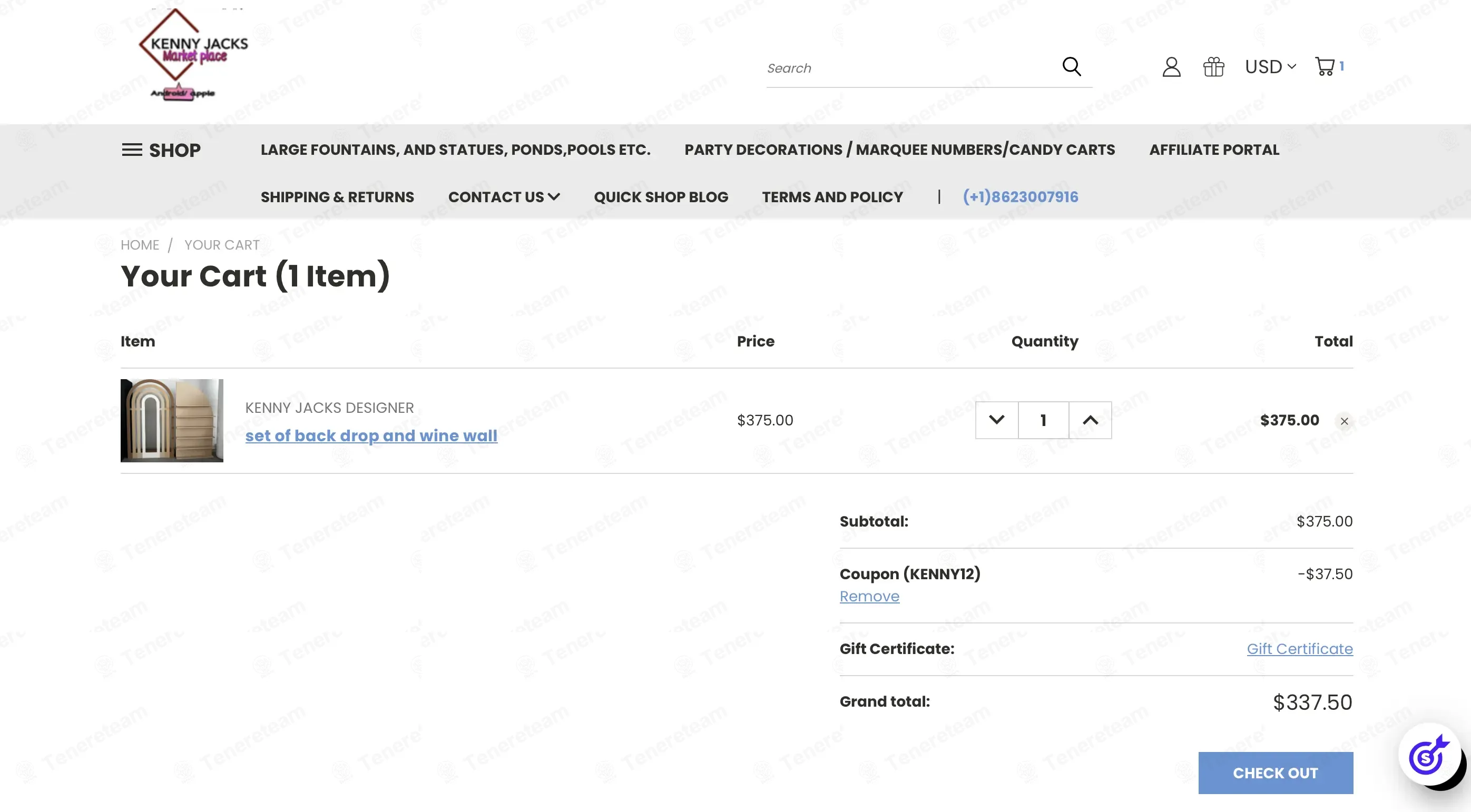Expand the Contact Us dropdown menu
Screen dimensions: 1471x812
[504, 197]
